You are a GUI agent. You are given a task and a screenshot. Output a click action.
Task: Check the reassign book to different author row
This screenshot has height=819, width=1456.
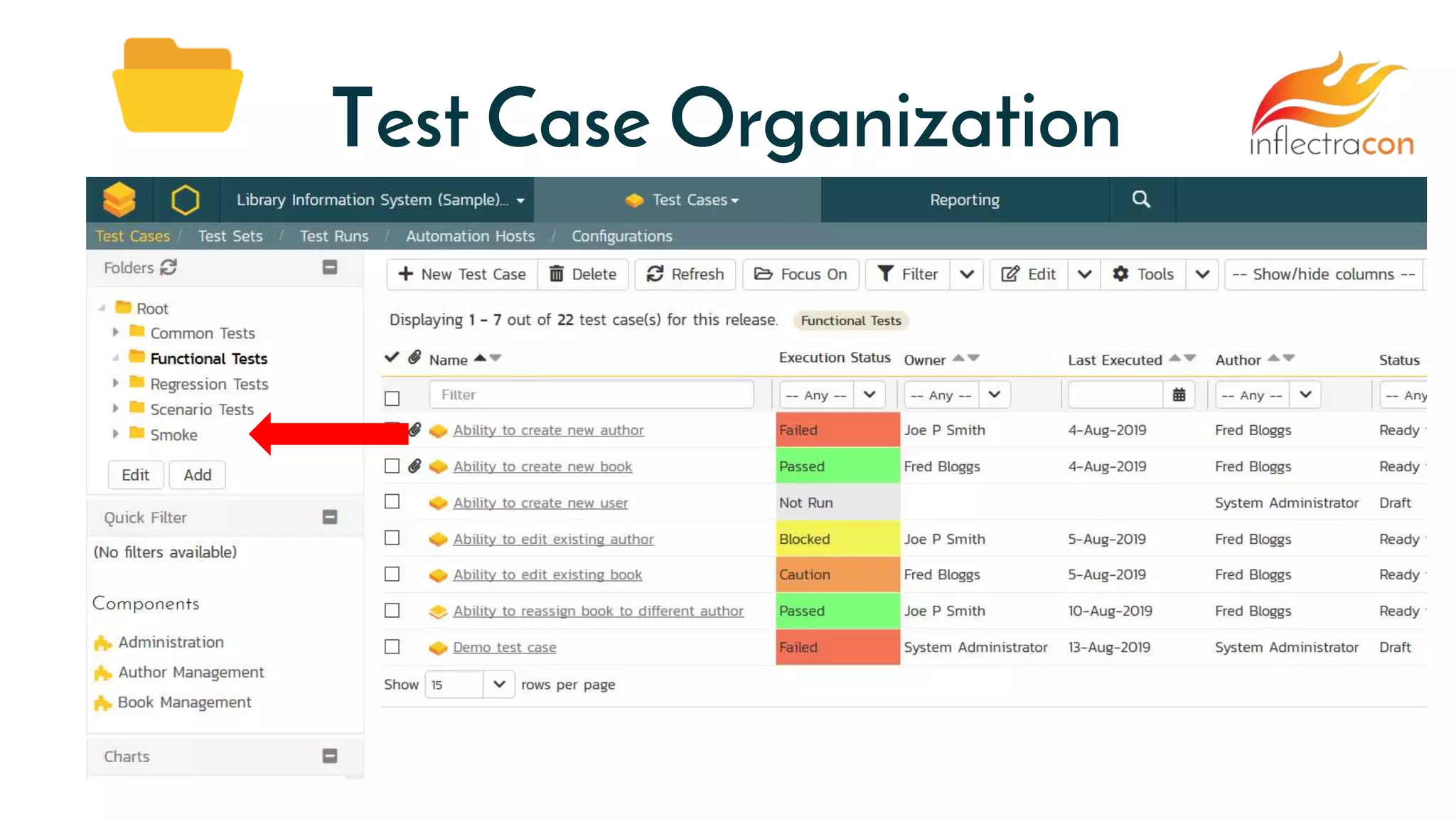pos(392,610)
